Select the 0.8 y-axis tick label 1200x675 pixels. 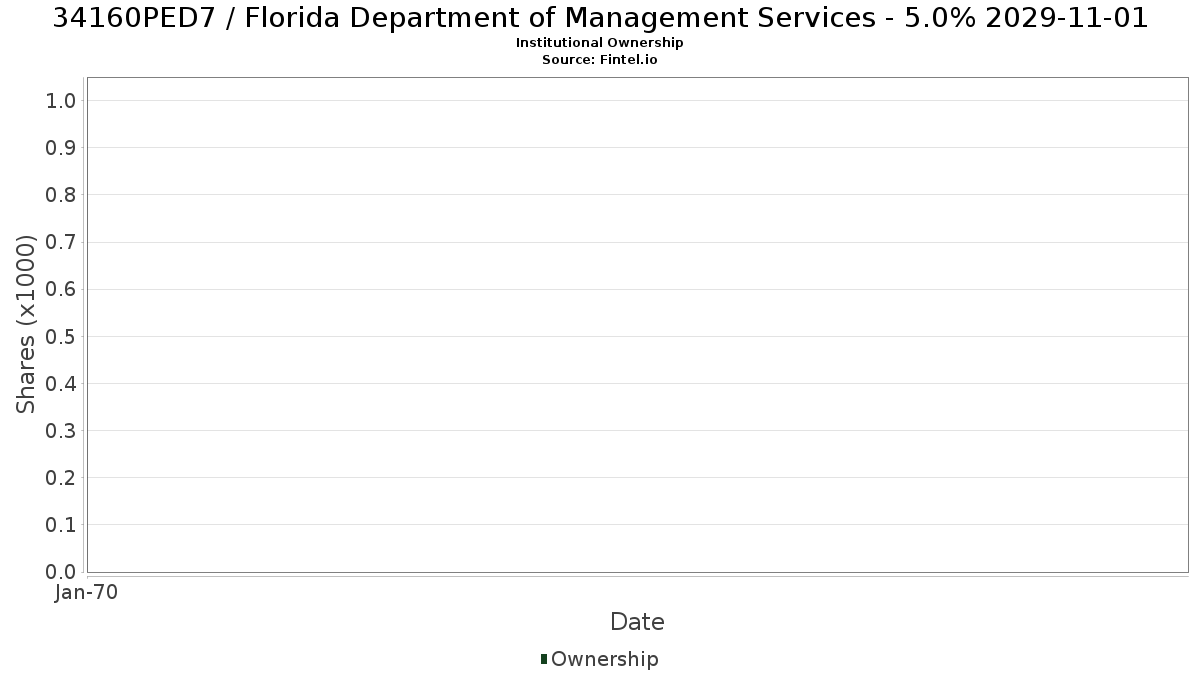tap(61, 194)
